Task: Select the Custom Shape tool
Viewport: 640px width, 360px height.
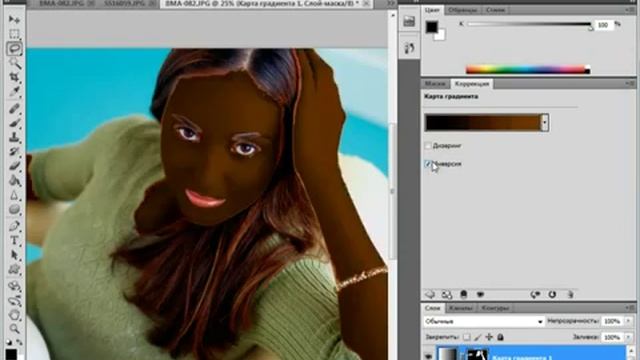Action: [x=14, y=269]
